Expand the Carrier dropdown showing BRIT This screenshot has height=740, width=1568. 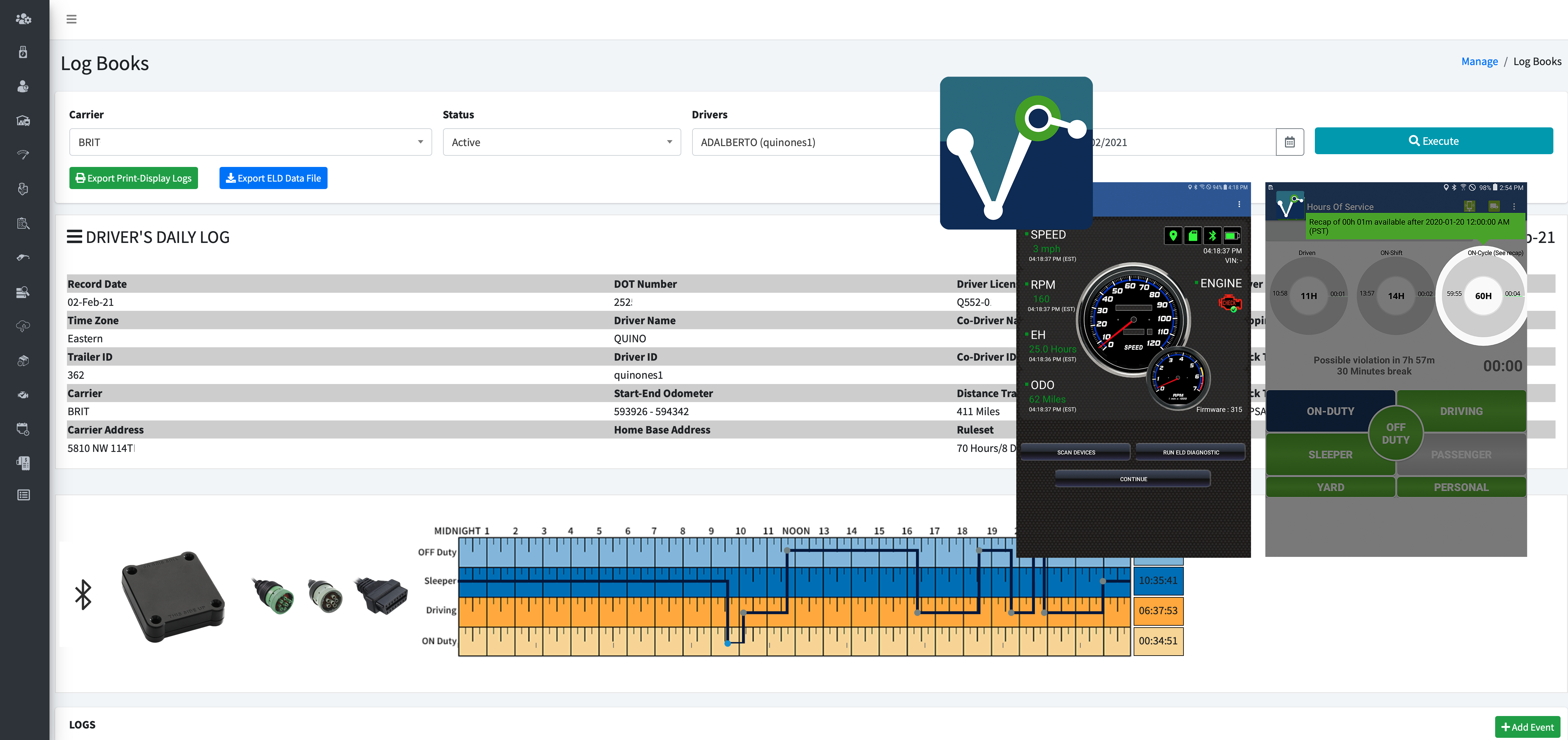pos(250,142)
